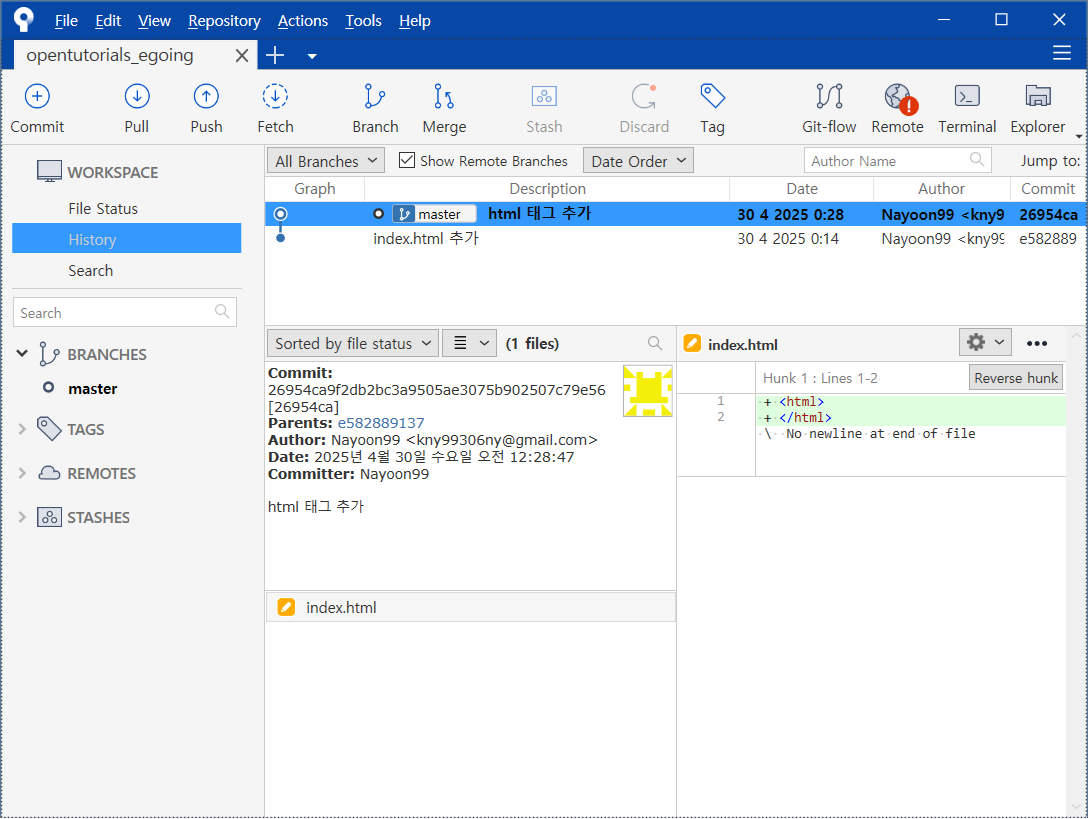Open the Sorted by file status dropdown

352,343
